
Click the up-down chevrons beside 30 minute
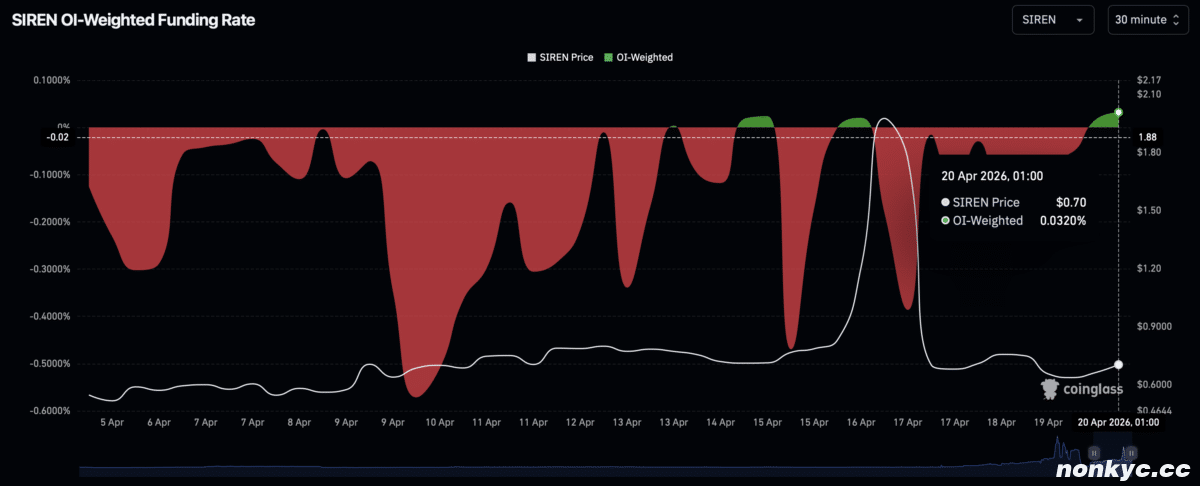(1175, 20)
